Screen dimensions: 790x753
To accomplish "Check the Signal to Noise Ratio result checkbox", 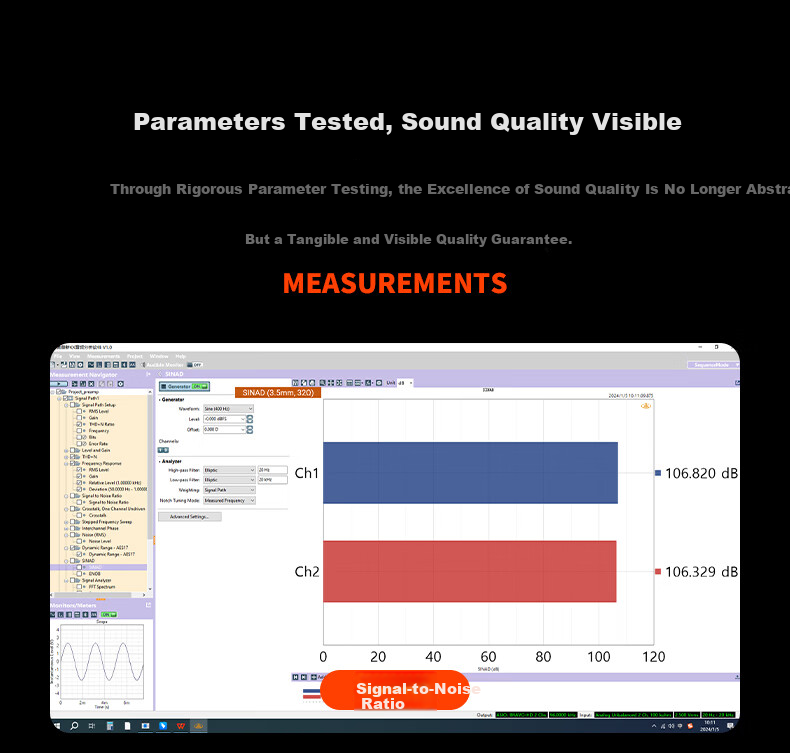I will [79, 502].
